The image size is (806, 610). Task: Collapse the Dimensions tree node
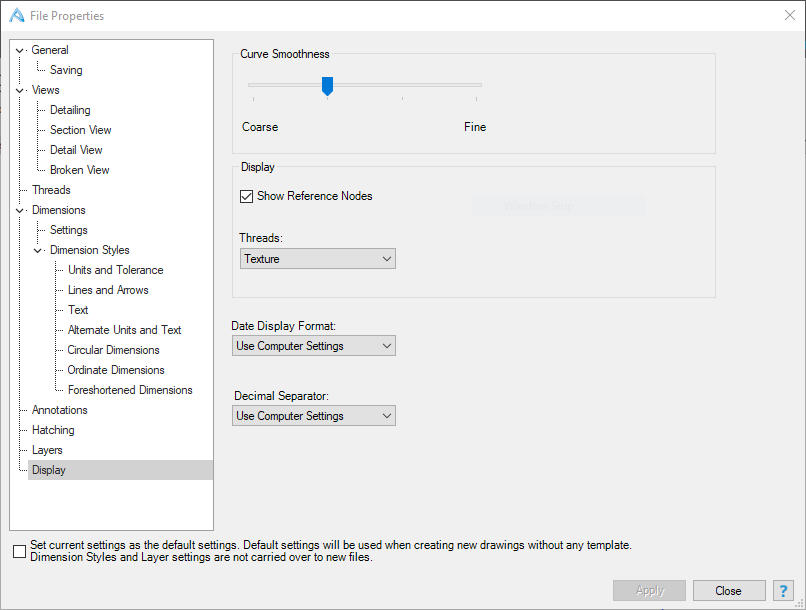(x=20, y=210)
